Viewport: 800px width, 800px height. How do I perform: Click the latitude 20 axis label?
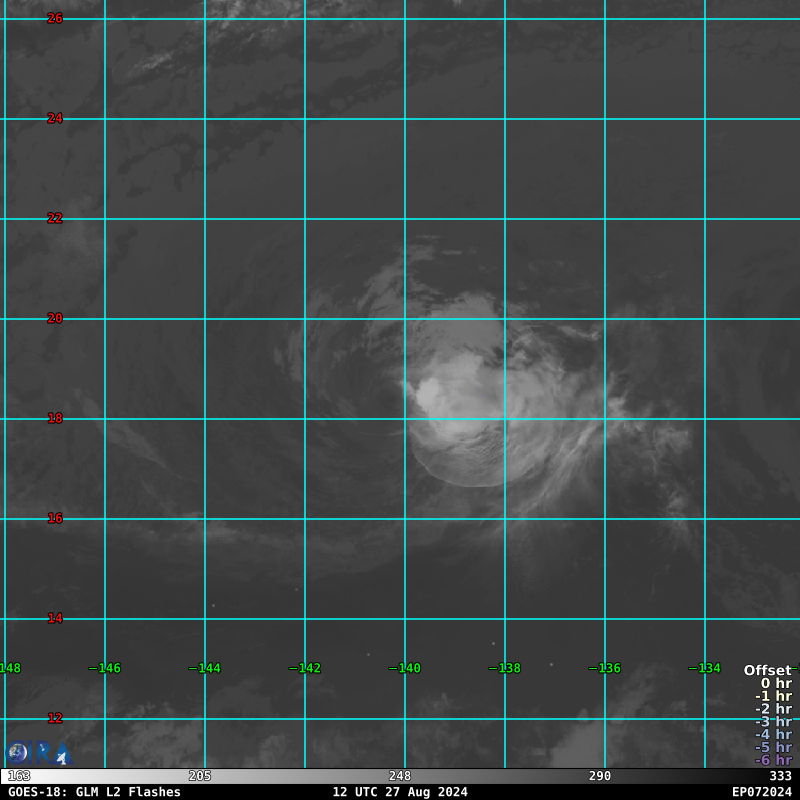55,318
